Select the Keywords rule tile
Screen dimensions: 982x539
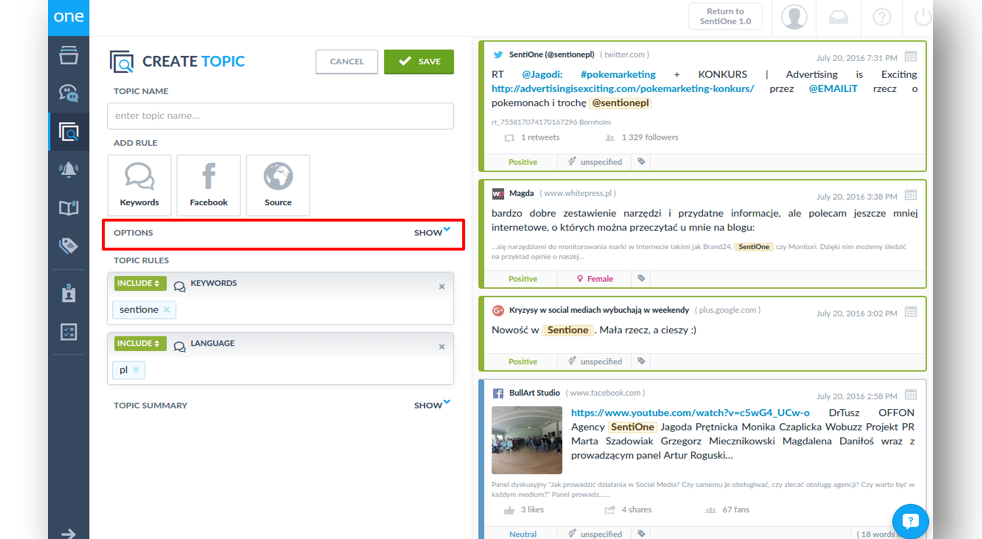[x=139, y=185]
